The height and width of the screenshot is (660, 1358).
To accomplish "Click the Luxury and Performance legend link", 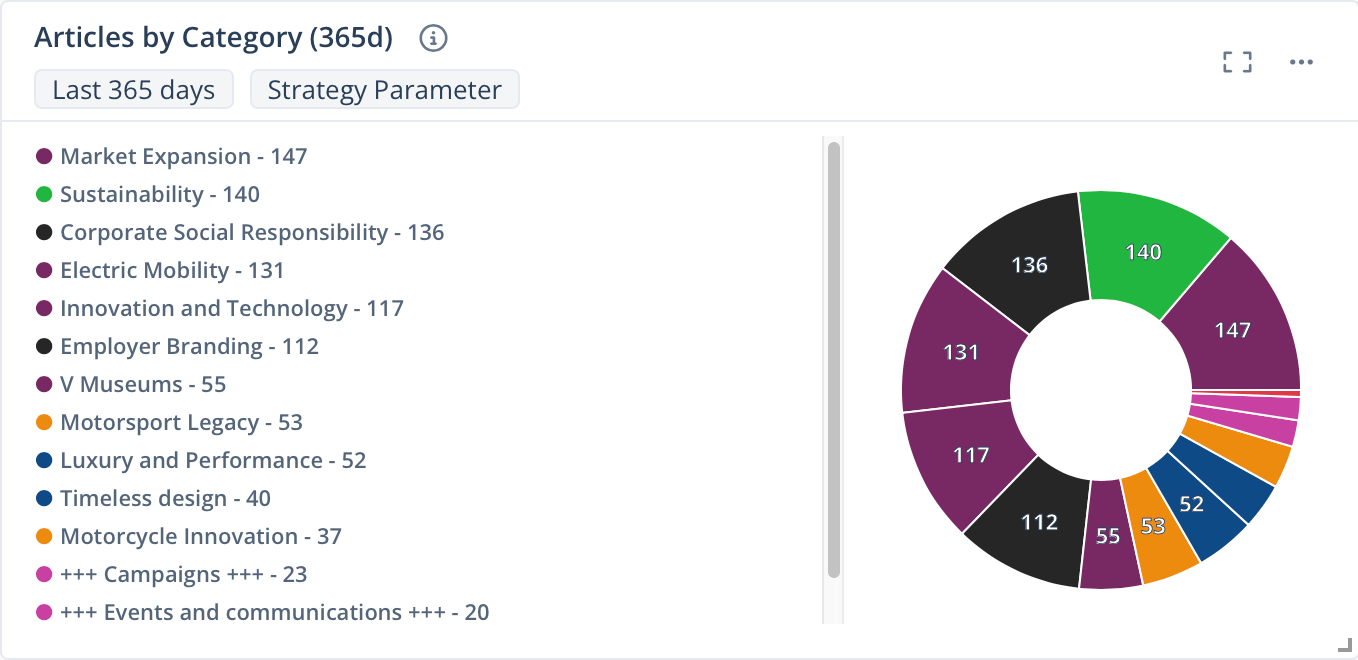I will point(213,459).
